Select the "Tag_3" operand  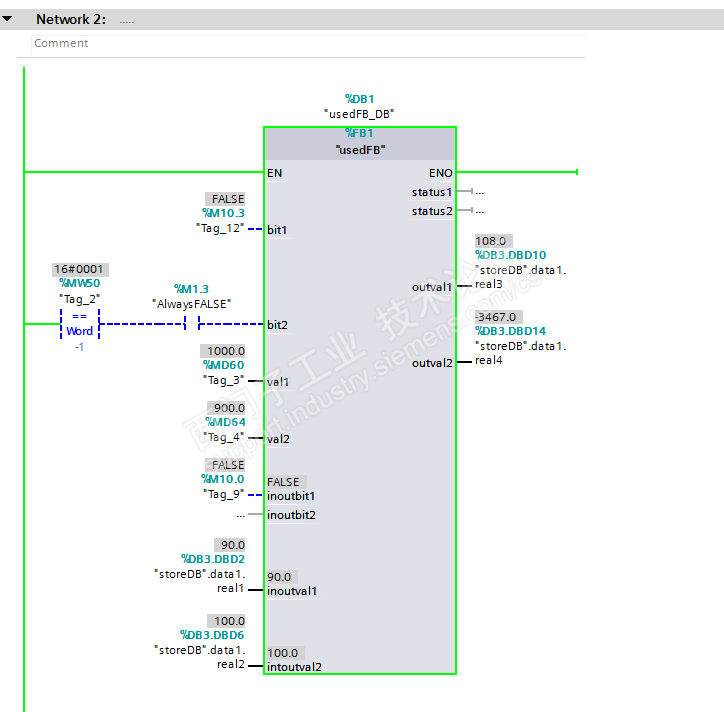tap(223, 380)
